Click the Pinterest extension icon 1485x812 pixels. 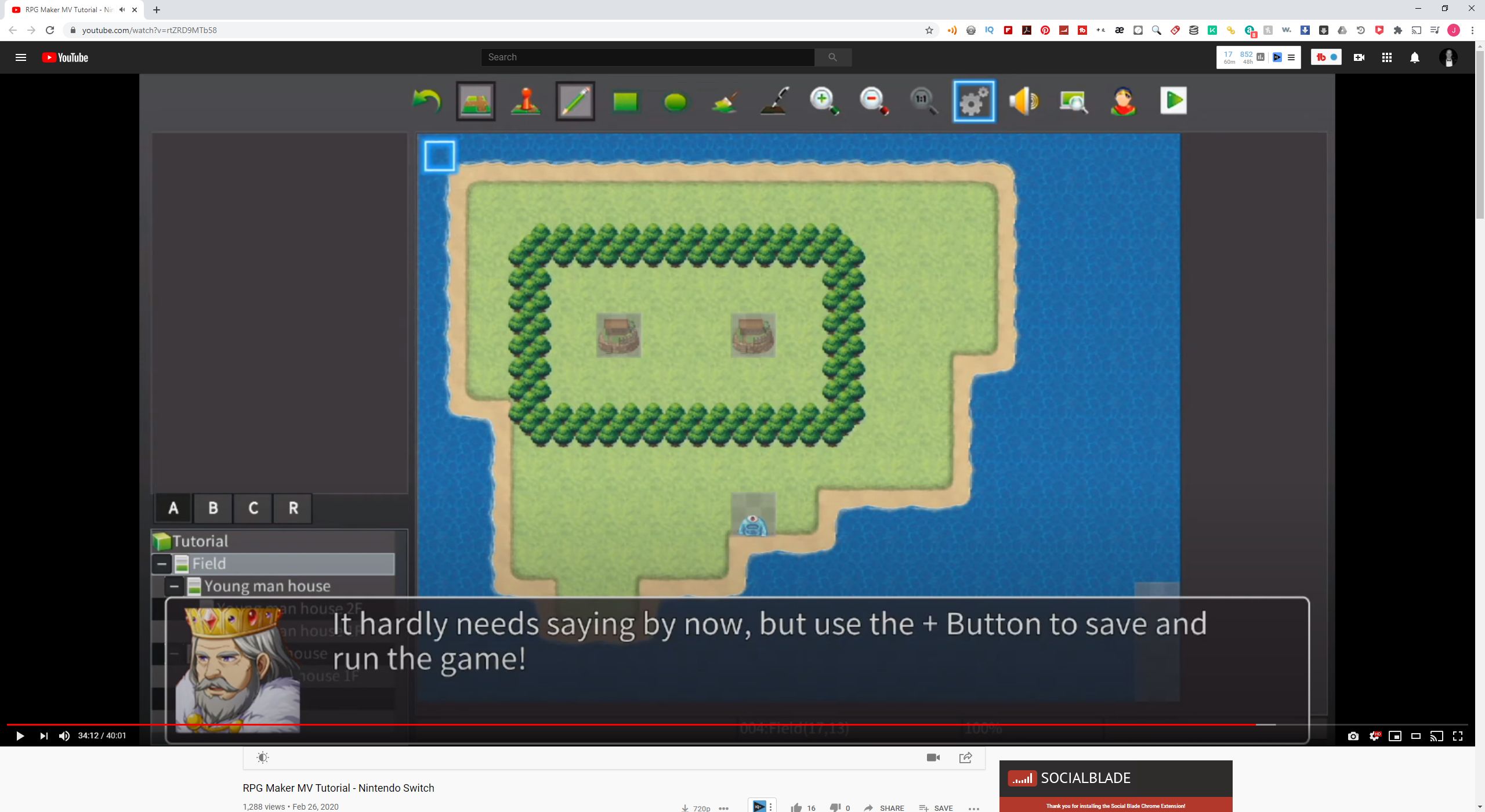pos(1045,30)
